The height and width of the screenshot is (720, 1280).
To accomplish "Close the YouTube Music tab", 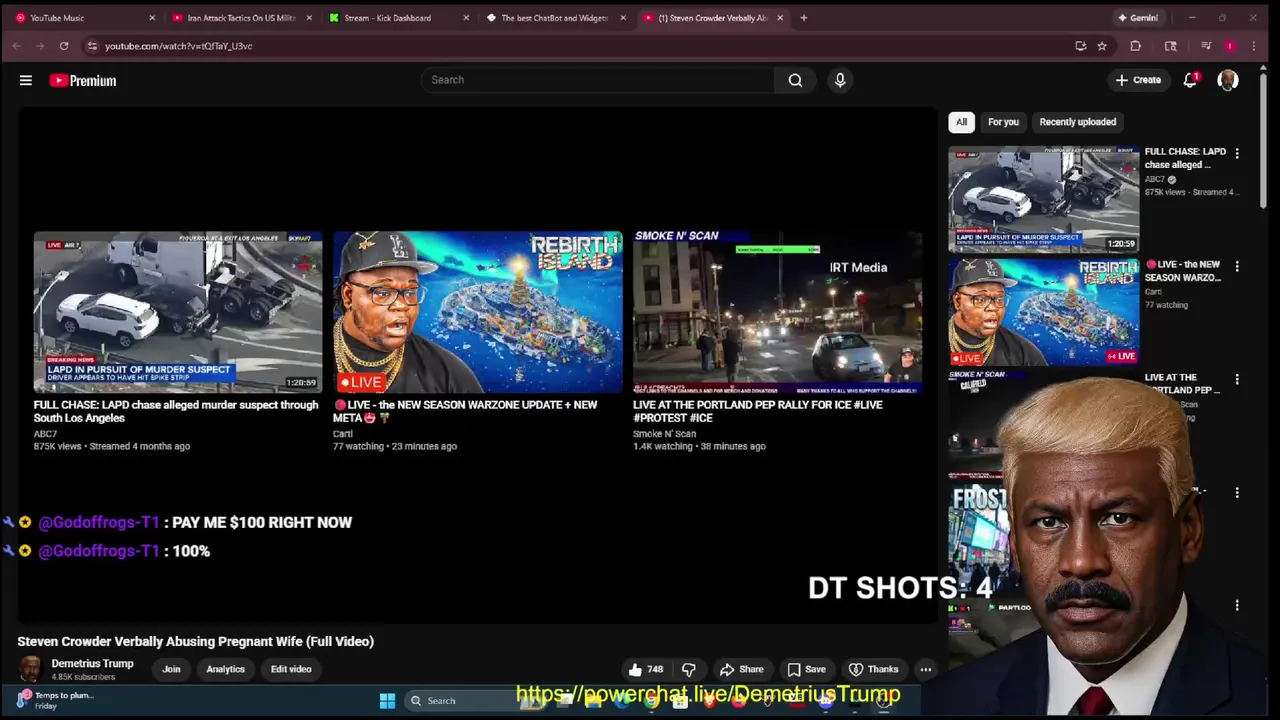I will 152,18.
